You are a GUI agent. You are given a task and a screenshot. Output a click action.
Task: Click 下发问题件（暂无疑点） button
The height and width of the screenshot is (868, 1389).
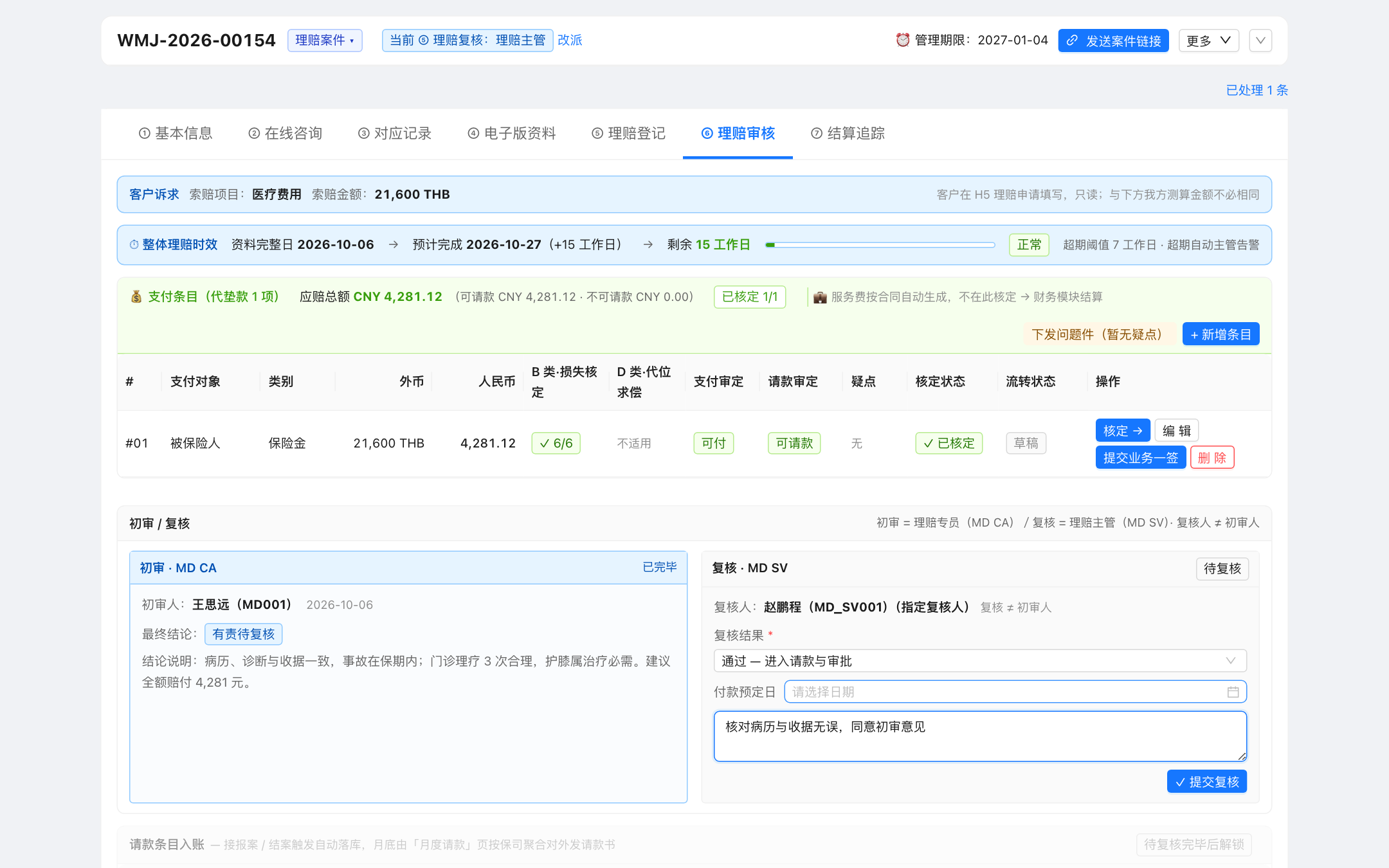1100,334
